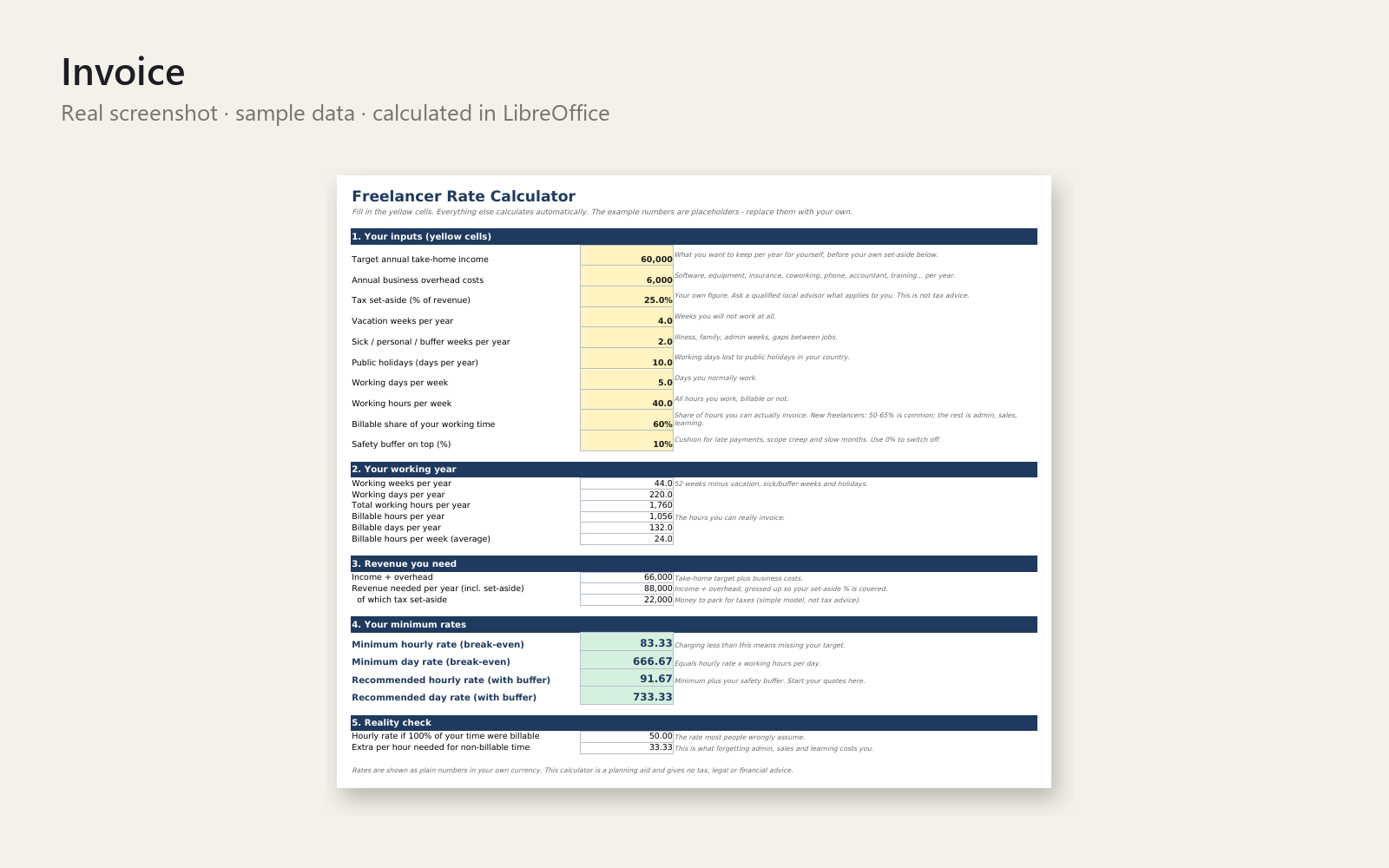Click the 66,000 income plus overhead value
This screenshot has width=1389, height=868.
(627, 577)
